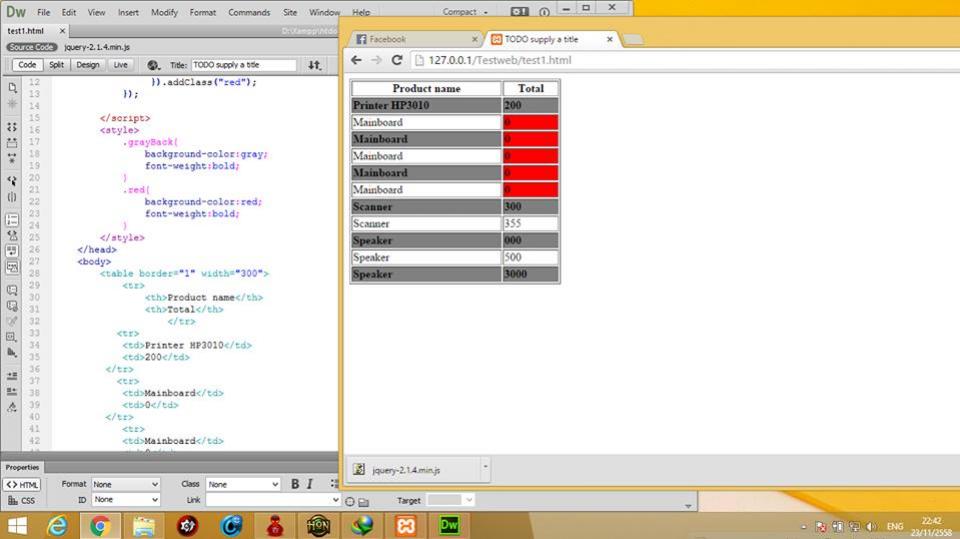Click the Collapse Selection icon
The width and height of the screenshot is (960, 539).
[12, 143]
